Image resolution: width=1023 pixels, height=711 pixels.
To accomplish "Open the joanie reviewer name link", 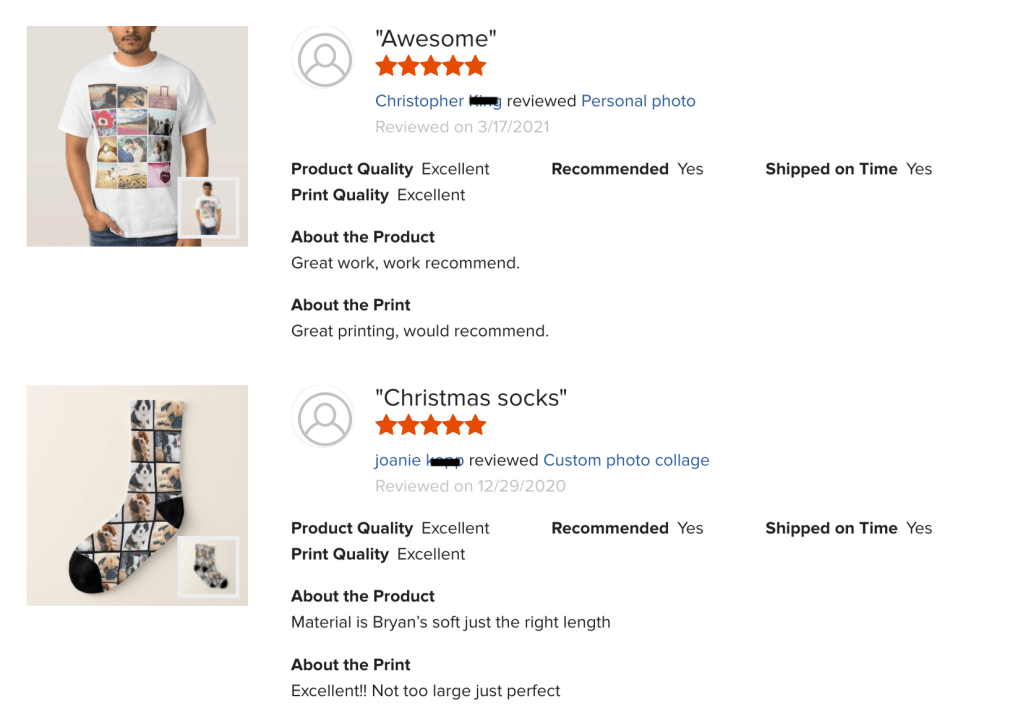I will 398,460.
